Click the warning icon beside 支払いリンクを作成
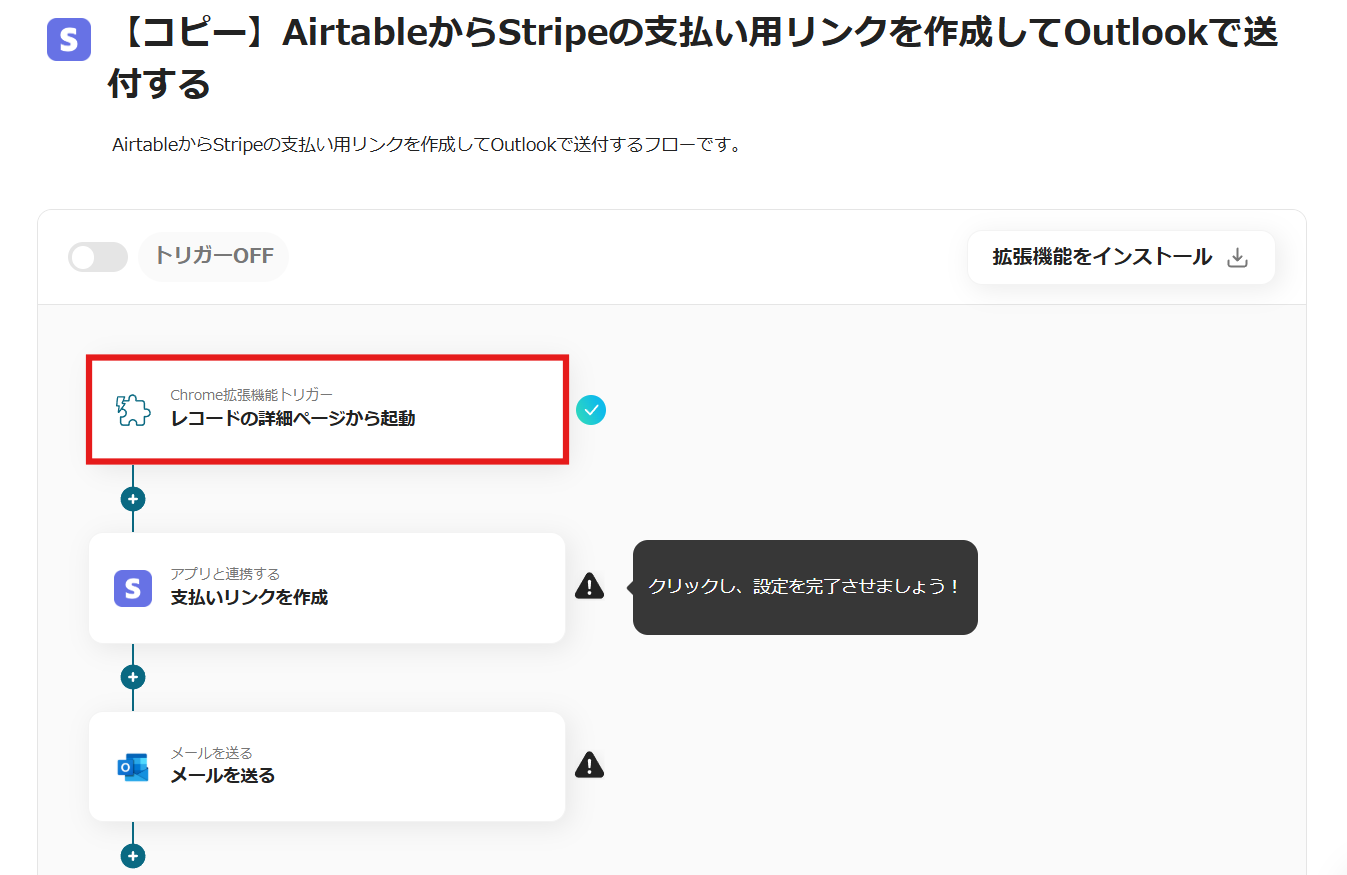 point(590,586)
